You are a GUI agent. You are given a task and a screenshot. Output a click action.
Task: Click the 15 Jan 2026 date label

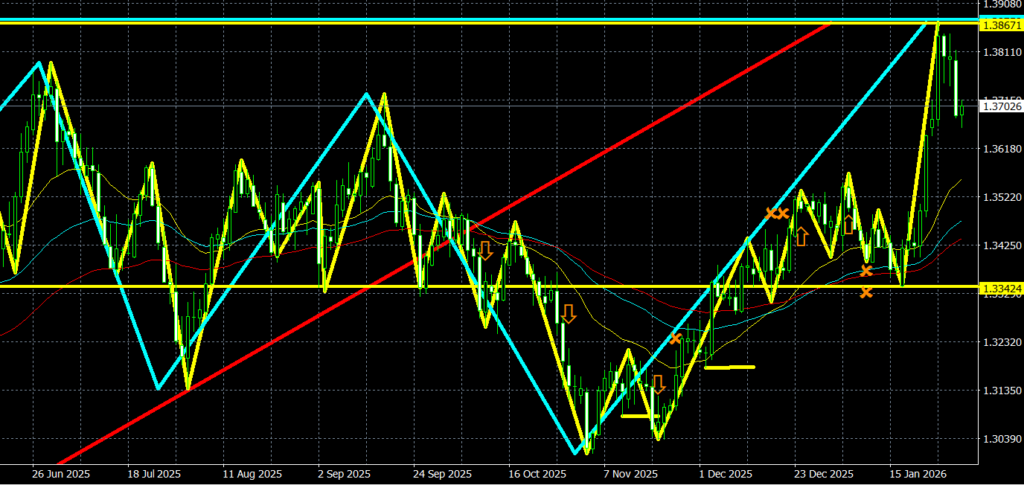coord(918,474)
